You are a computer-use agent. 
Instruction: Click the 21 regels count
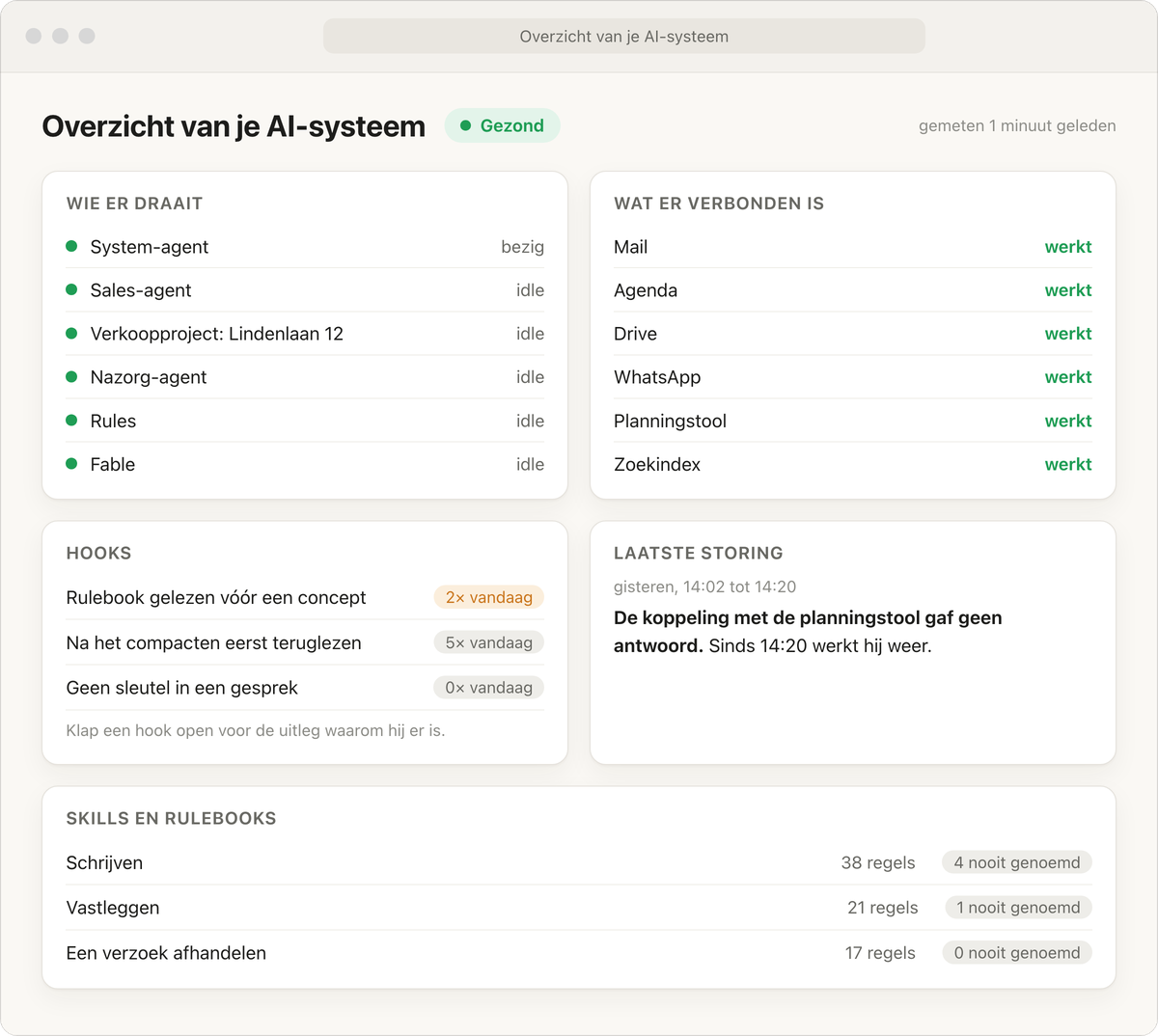883,908
